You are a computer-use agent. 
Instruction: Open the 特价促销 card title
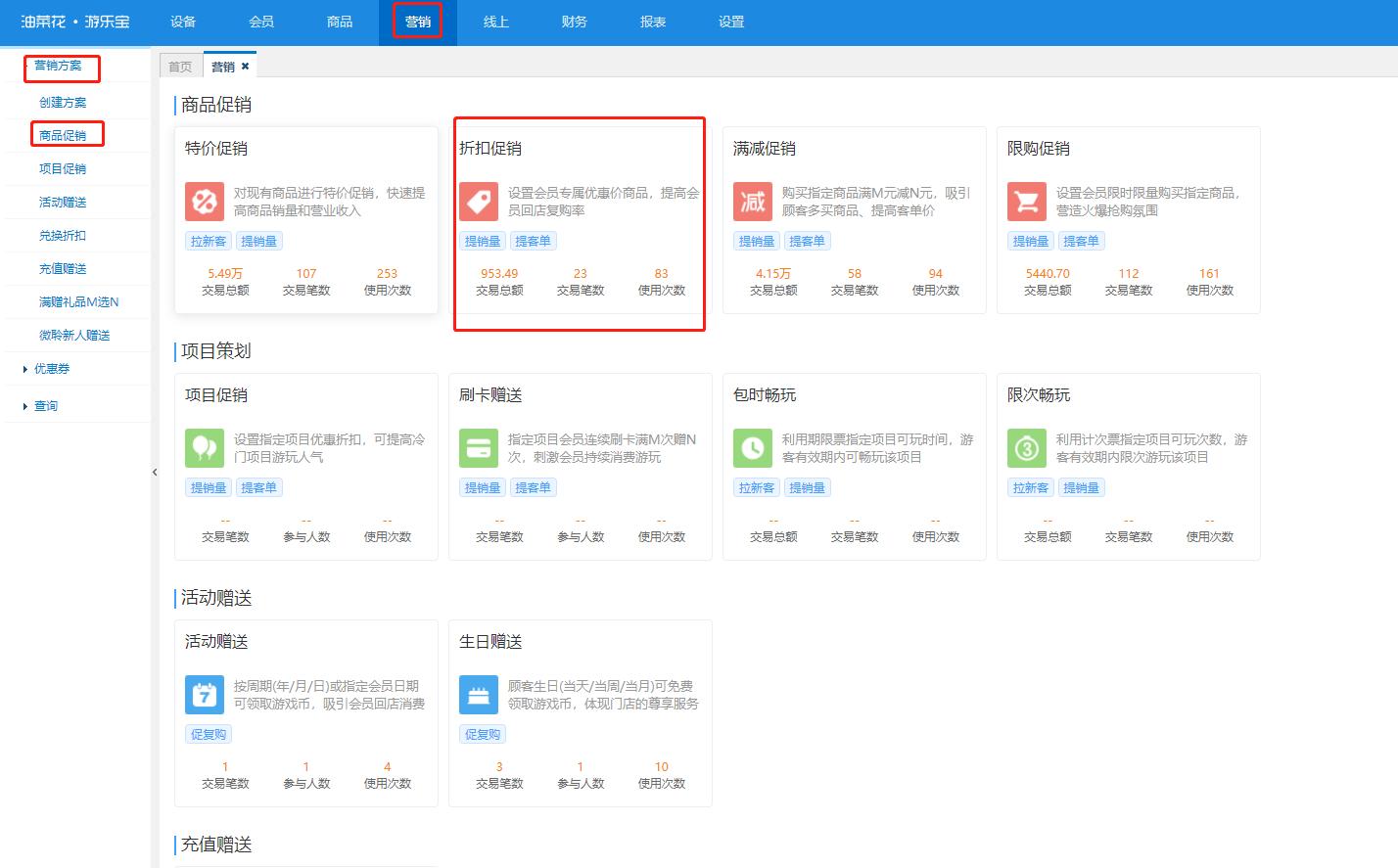[x=216, y=149]
